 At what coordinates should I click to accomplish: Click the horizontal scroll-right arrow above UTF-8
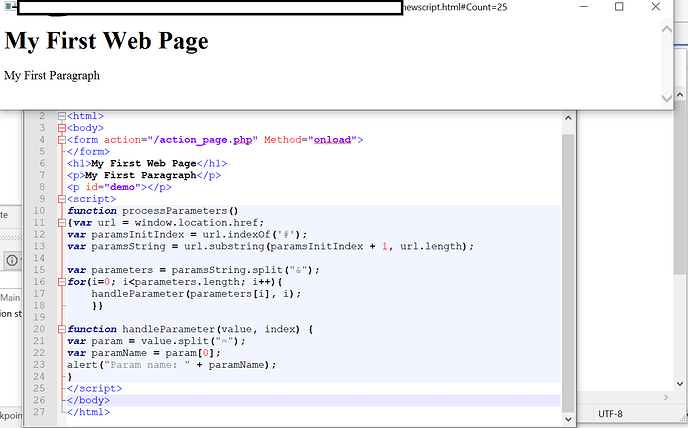point(666,397)
